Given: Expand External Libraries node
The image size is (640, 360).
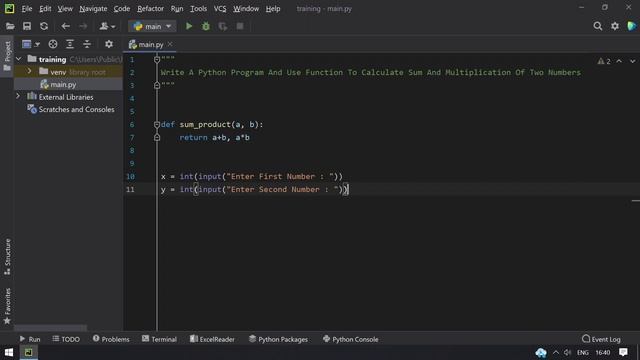Looking at the screenshot, I should click(18, 96).
